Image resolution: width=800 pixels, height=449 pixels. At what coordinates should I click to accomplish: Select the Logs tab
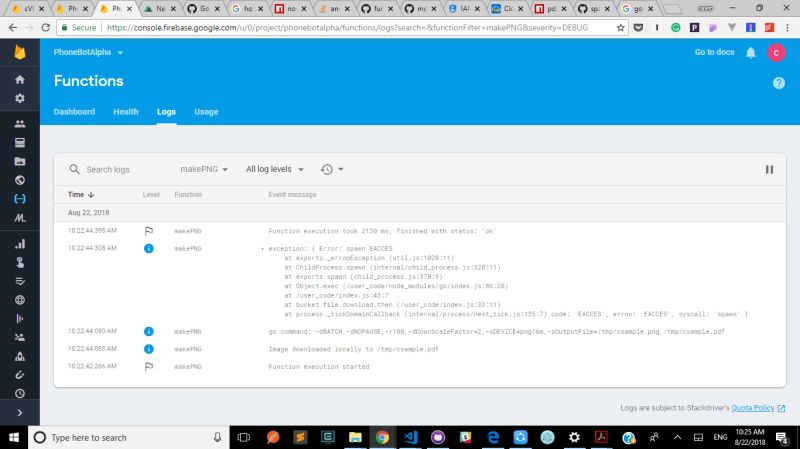[166, 112]
